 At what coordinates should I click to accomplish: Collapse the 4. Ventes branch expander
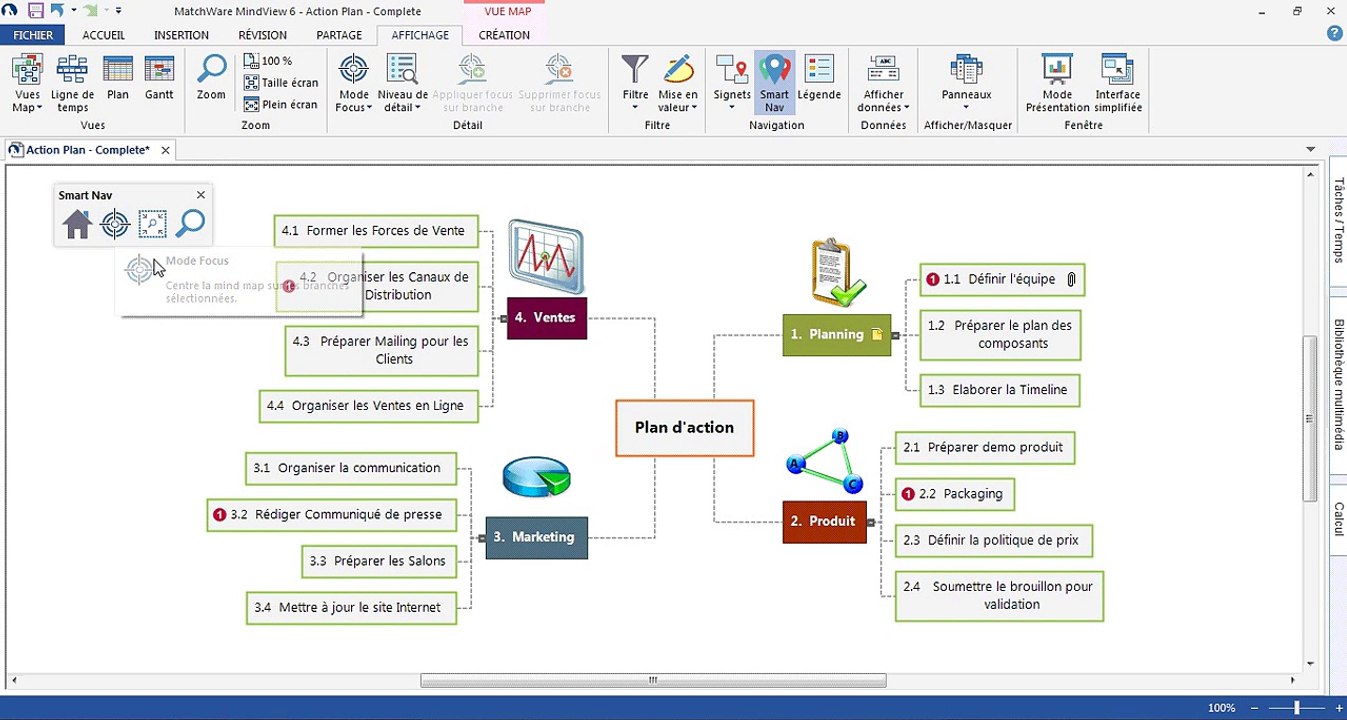503,319
